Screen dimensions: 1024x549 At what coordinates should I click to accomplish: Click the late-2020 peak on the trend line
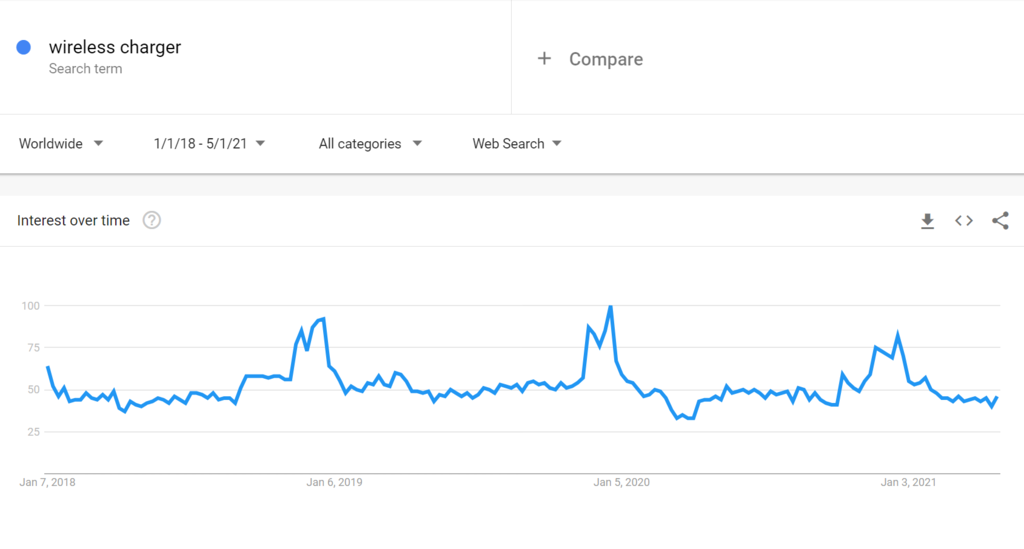click(898, 336)
